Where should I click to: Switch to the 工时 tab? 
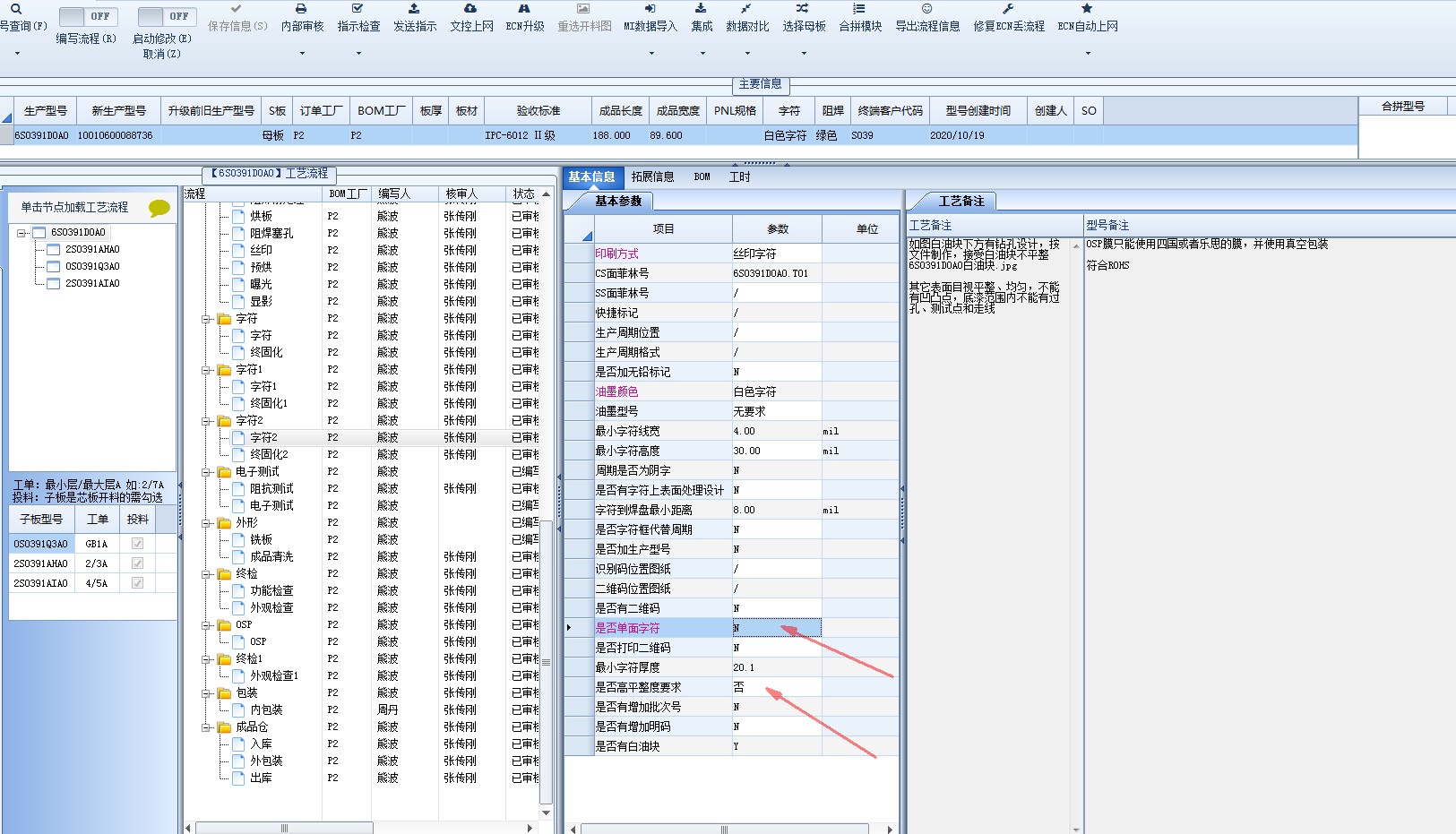(739, 176)
